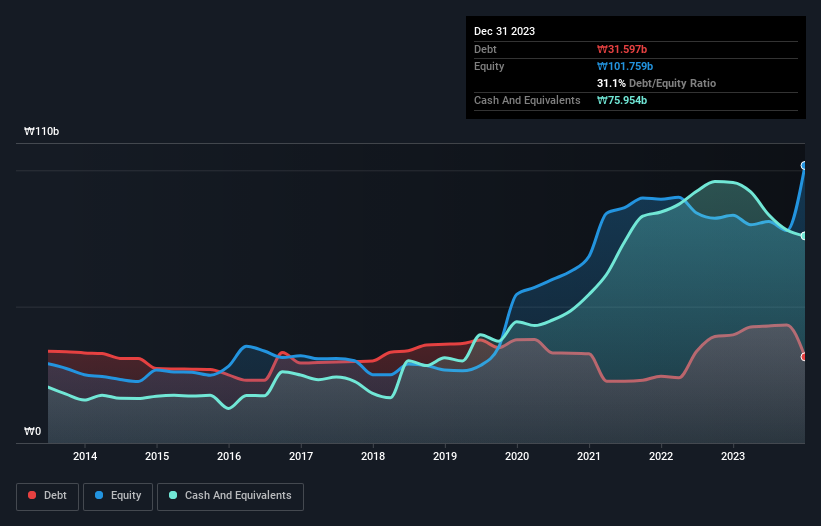Click the 2019 x-axis label

coord(445,456)
